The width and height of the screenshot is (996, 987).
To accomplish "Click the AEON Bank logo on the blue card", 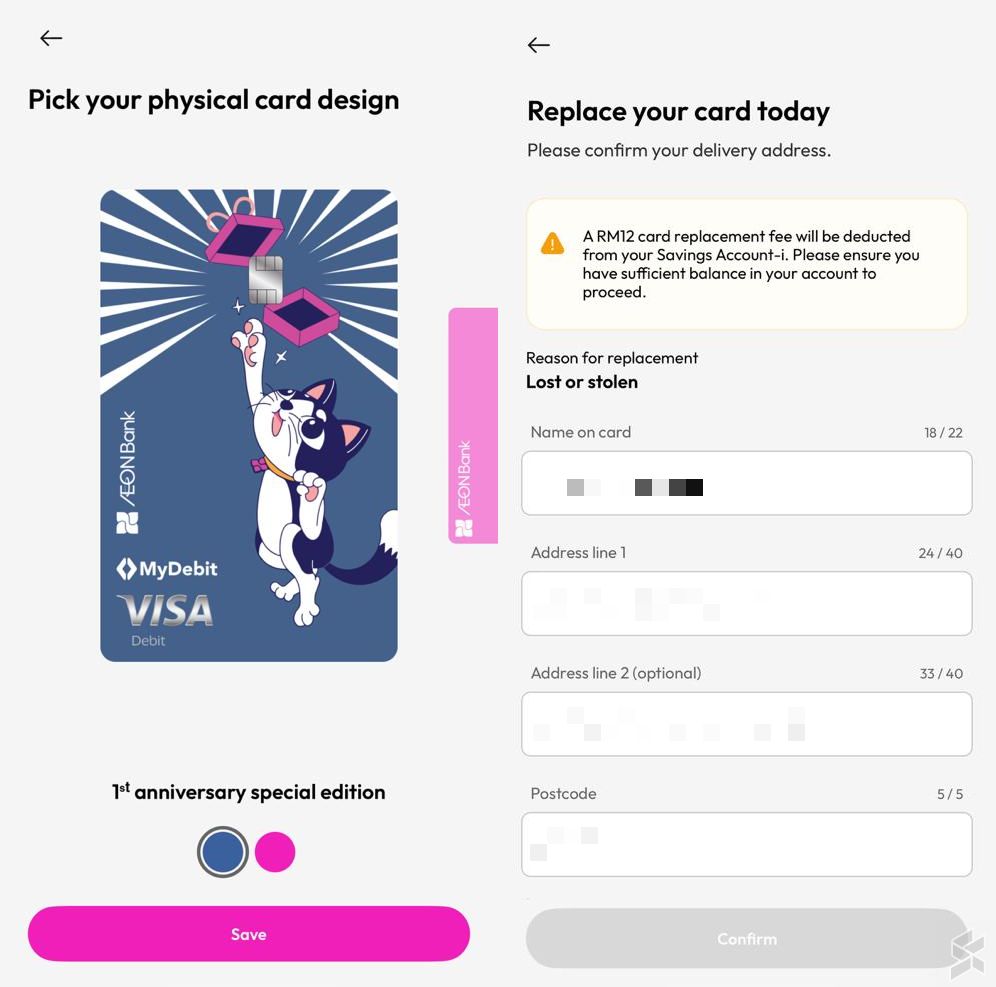I will point(127,472).
